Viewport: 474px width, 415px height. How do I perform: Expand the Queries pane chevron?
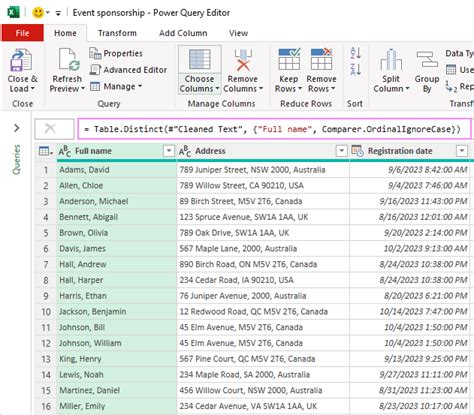(17, 128)
